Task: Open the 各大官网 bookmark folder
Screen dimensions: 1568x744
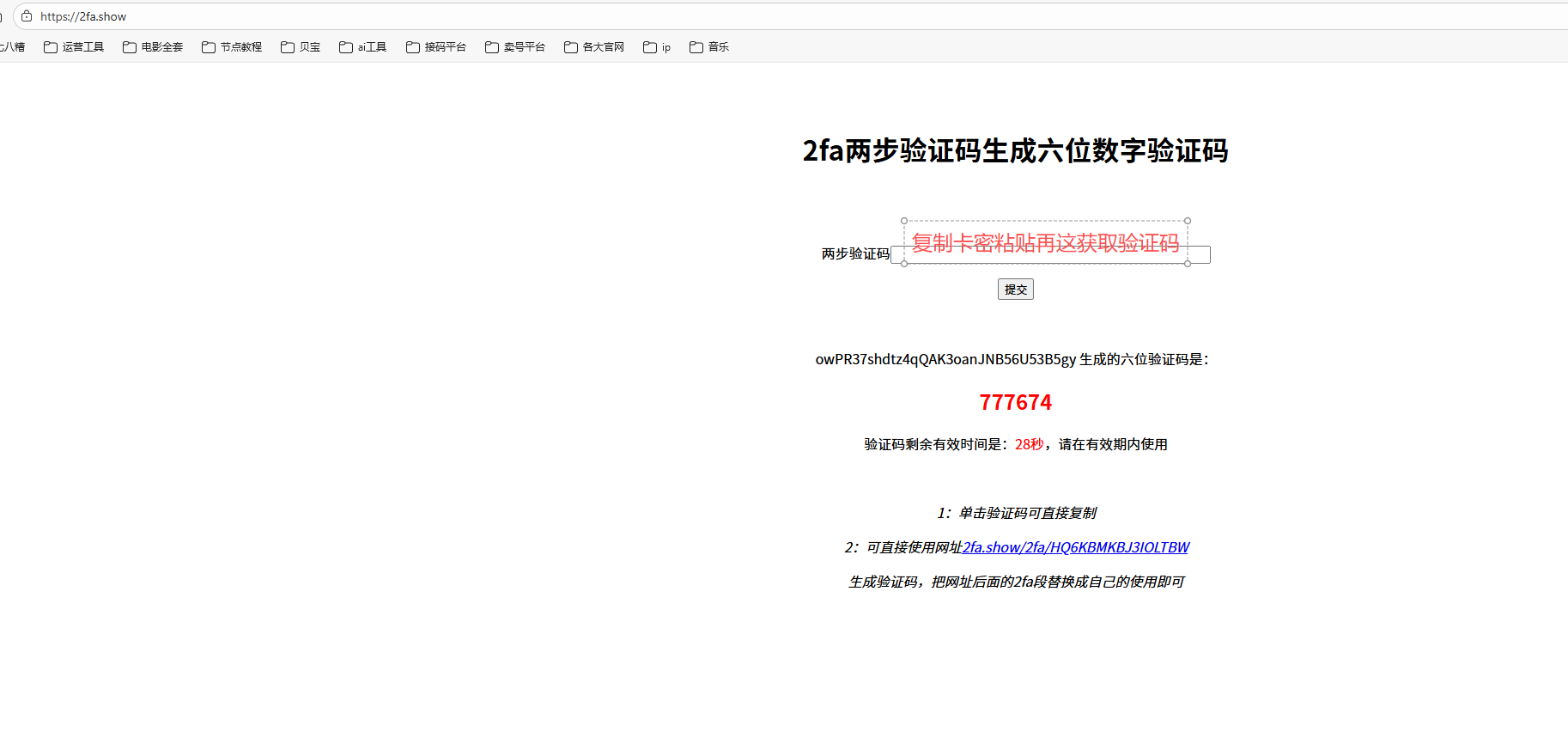Action: coord(594,47)
